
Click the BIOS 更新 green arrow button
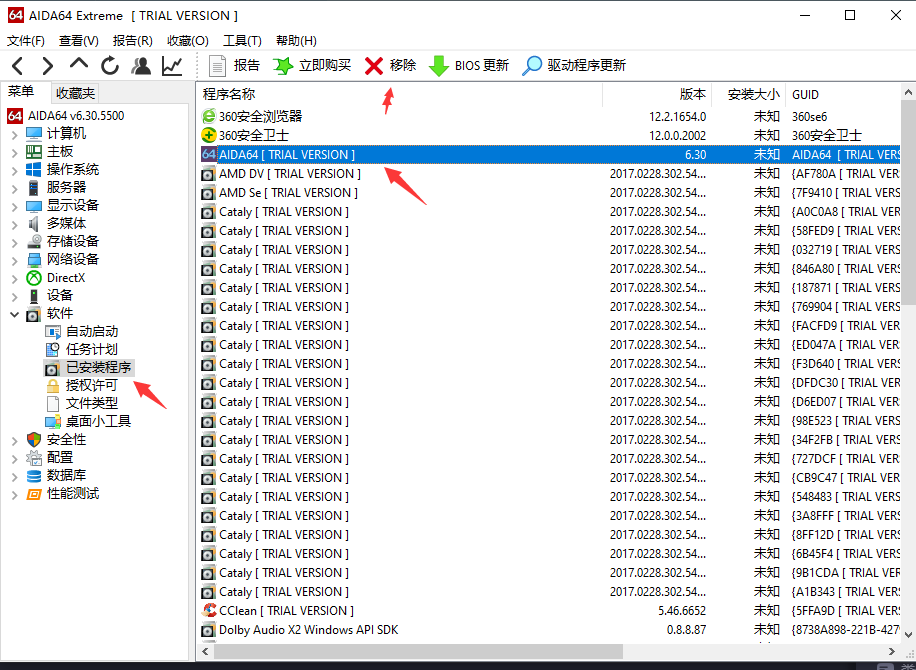tap(469, 66)
